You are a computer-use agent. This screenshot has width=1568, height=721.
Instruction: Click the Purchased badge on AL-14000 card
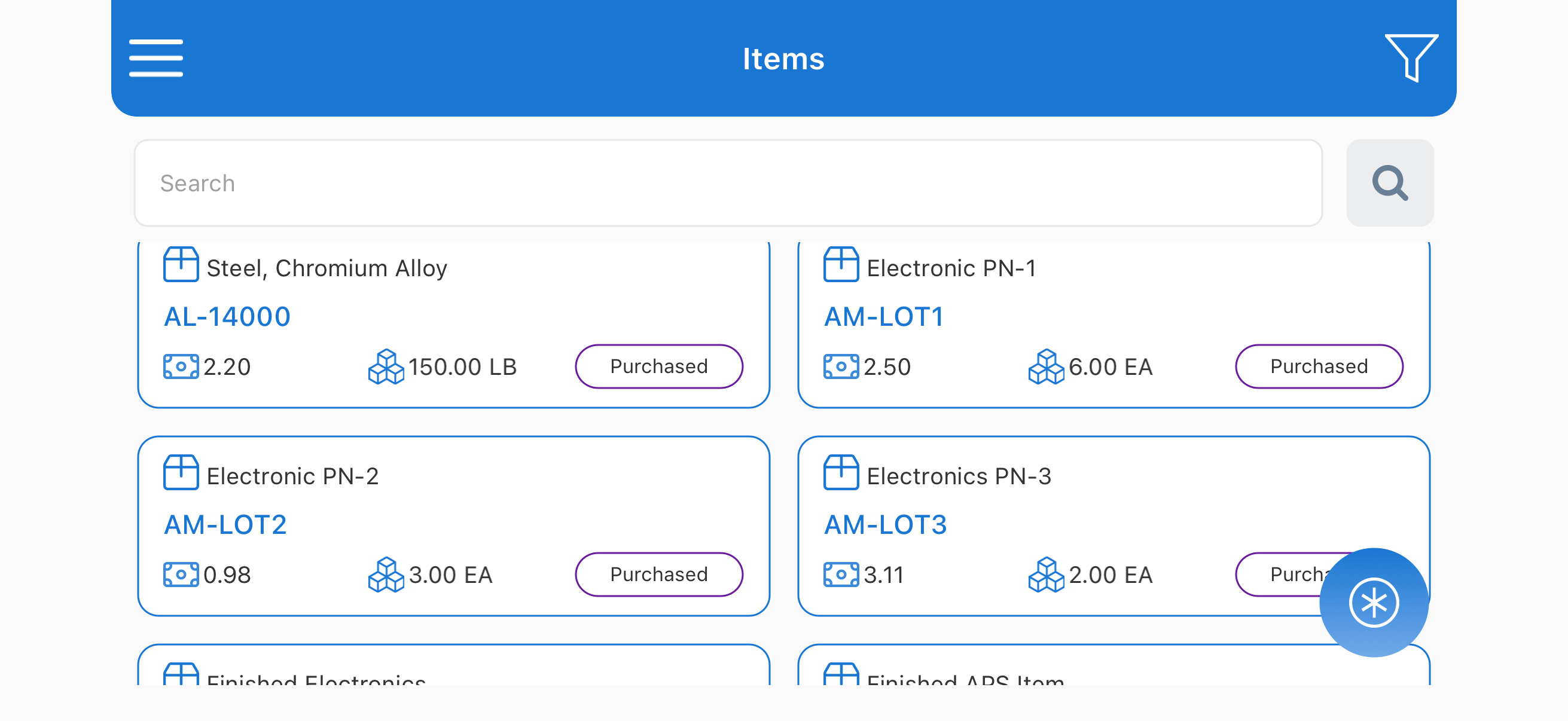point(658,367)
